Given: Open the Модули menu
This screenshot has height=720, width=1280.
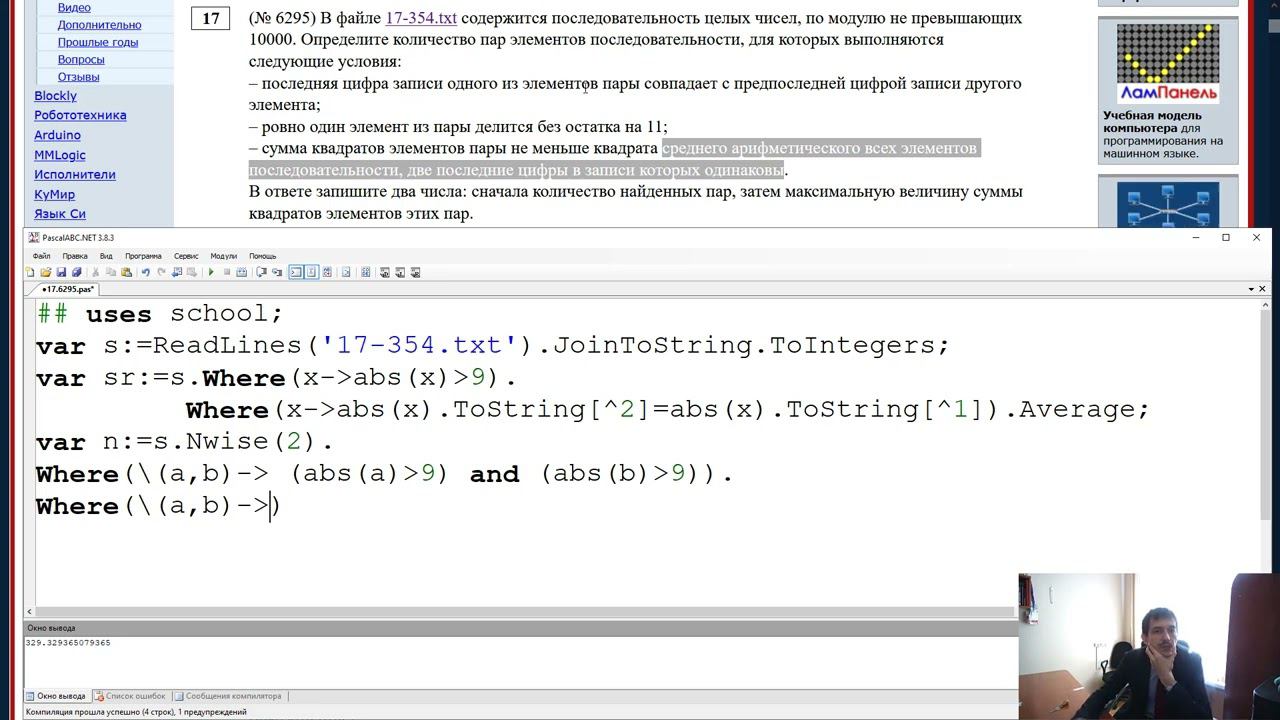Looking at the screenshot, I should [224, 256].
